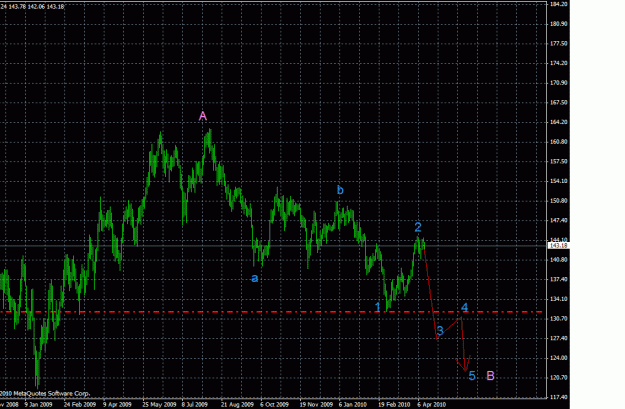
Task: Select the blue wave label 5
Action: 472,376
